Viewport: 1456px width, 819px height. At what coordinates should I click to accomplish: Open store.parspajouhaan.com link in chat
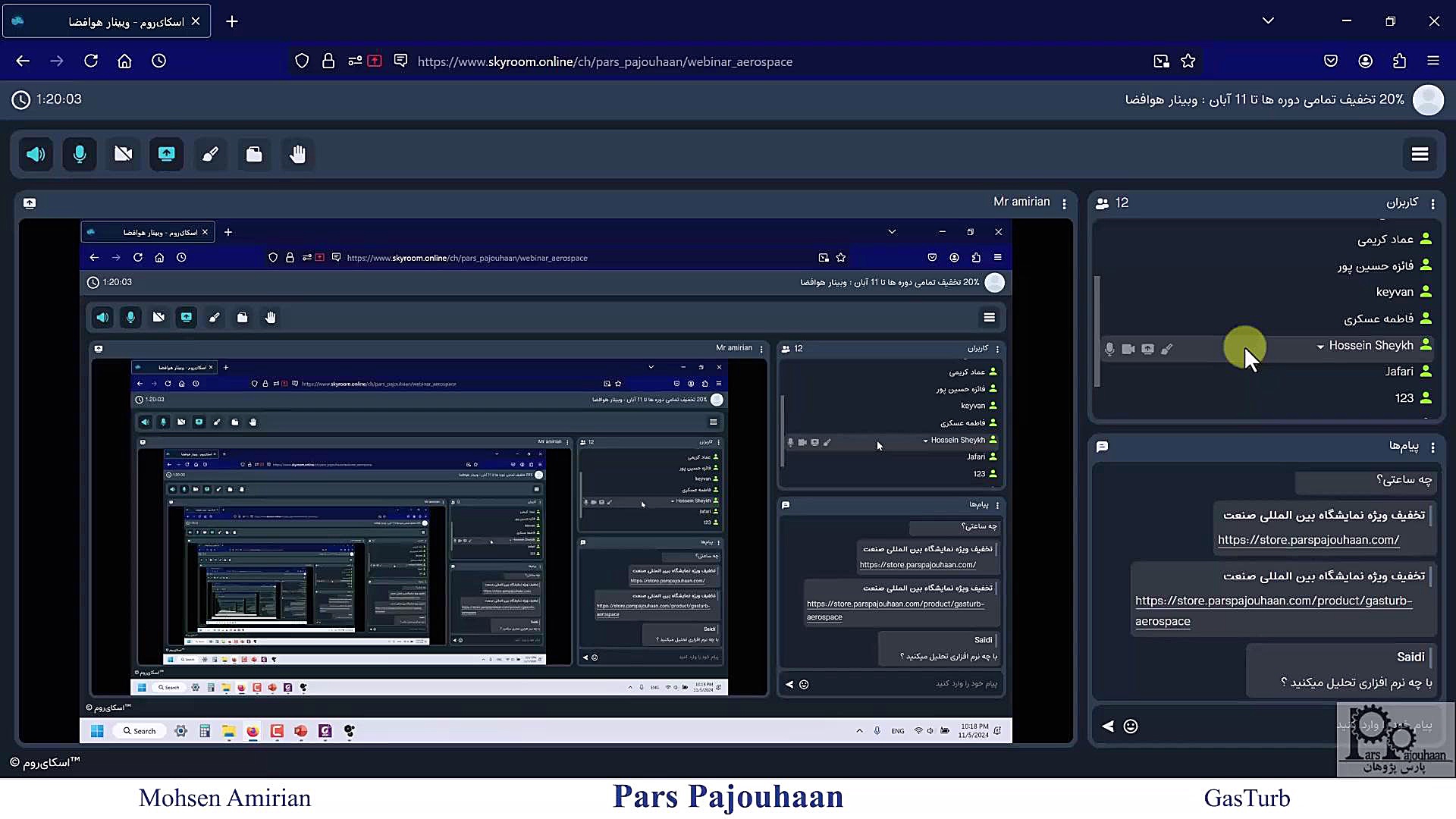tap(1308, 540)
